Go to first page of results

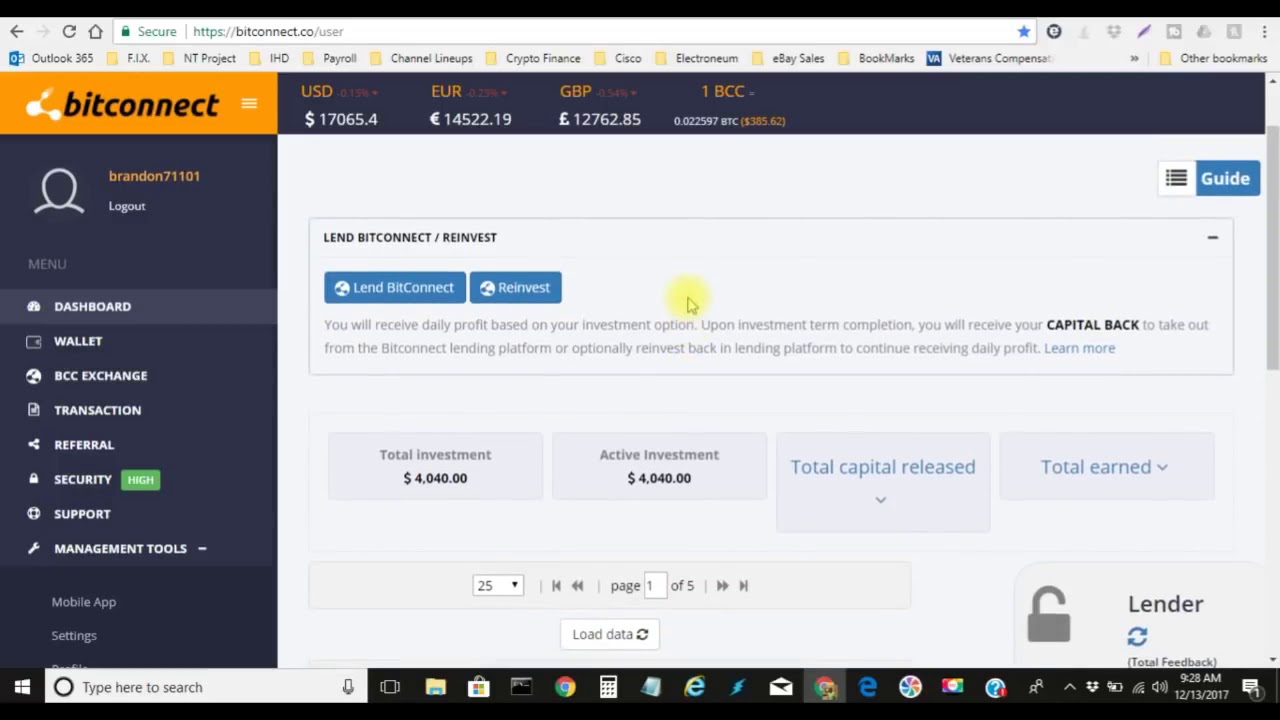[556, 586]
